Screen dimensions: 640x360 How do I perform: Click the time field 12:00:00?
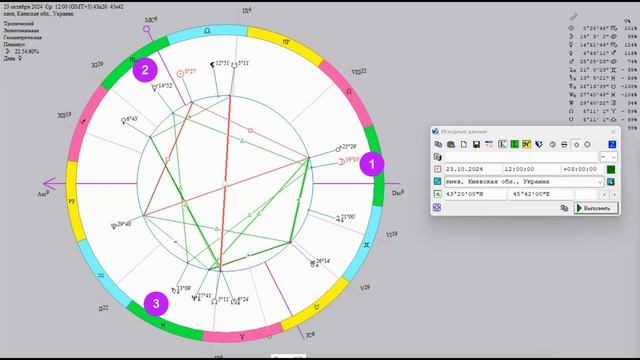click(531, 169)
